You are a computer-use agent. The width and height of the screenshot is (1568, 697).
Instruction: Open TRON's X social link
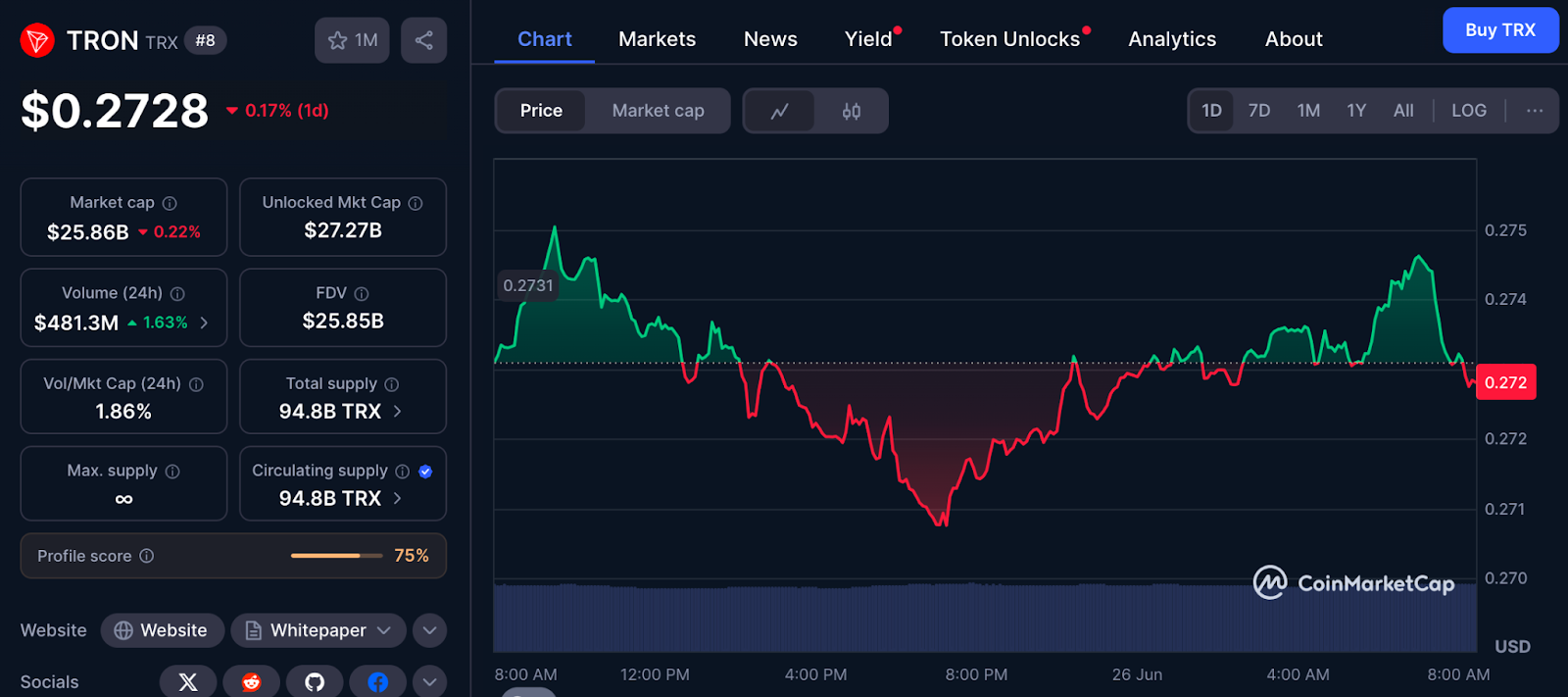[x=188, y=681]
